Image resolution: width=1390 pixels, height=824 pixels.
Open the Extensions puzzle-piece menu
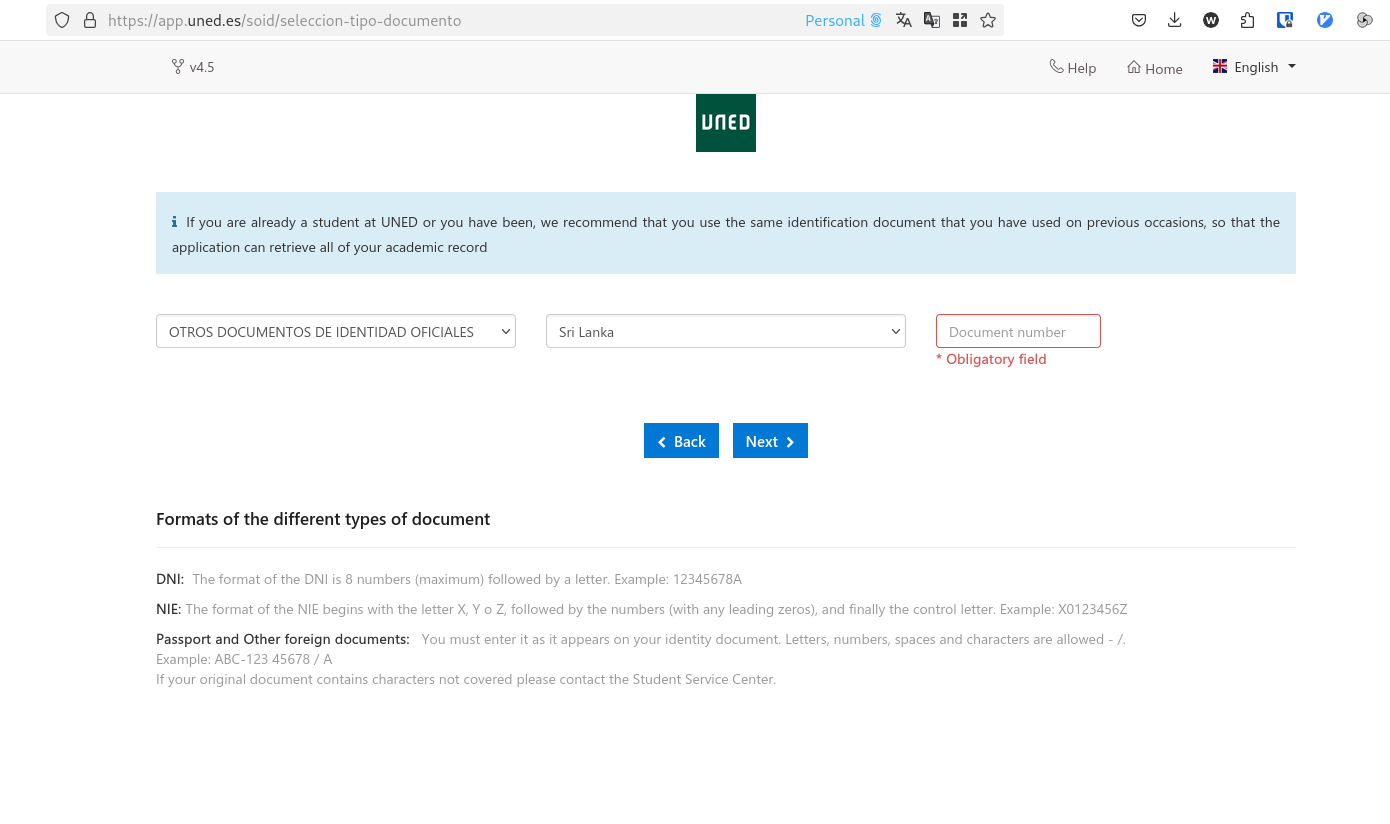(1247, 20)
